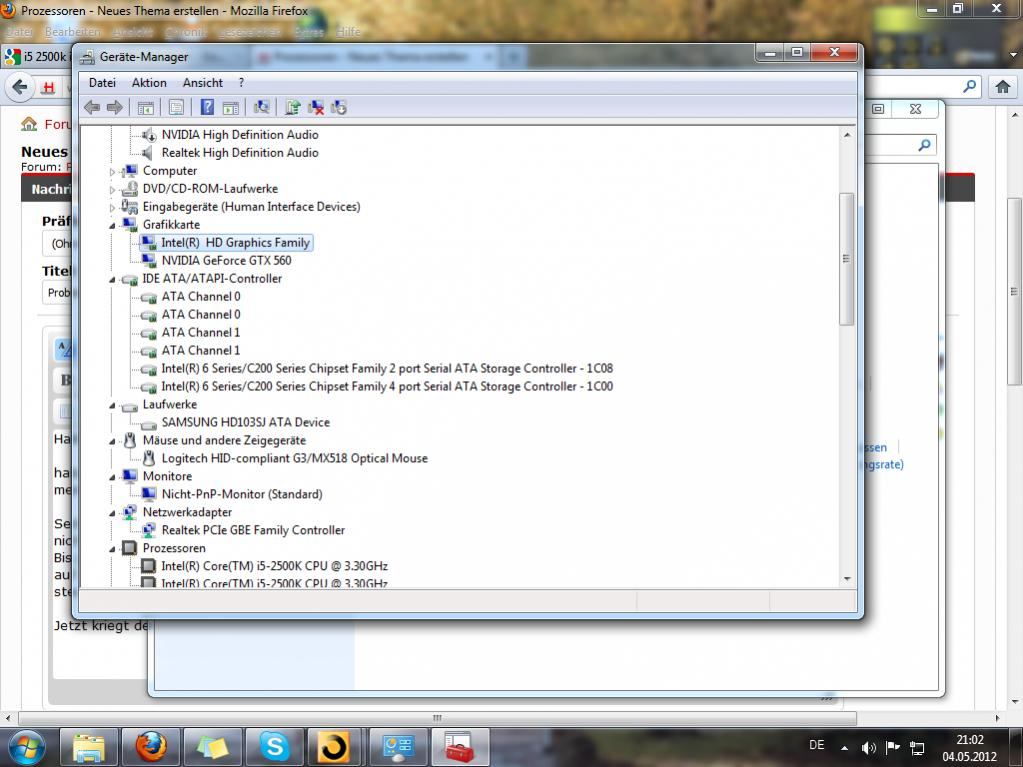Collapse the Grafikkarte node
Viewport: 1023px width, 767px height.
coord(112,226)
